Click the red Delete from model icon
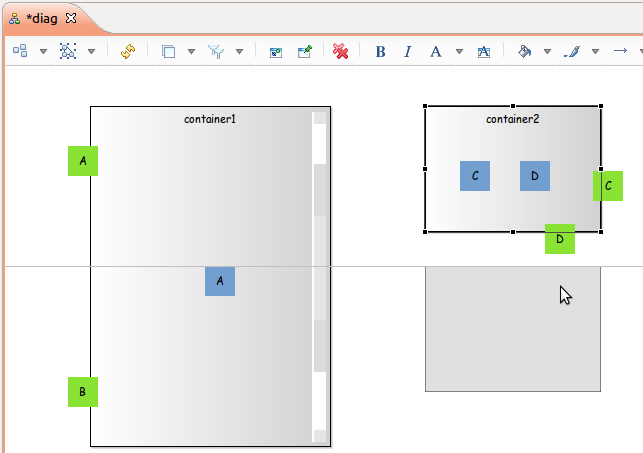 pos(341,51)
